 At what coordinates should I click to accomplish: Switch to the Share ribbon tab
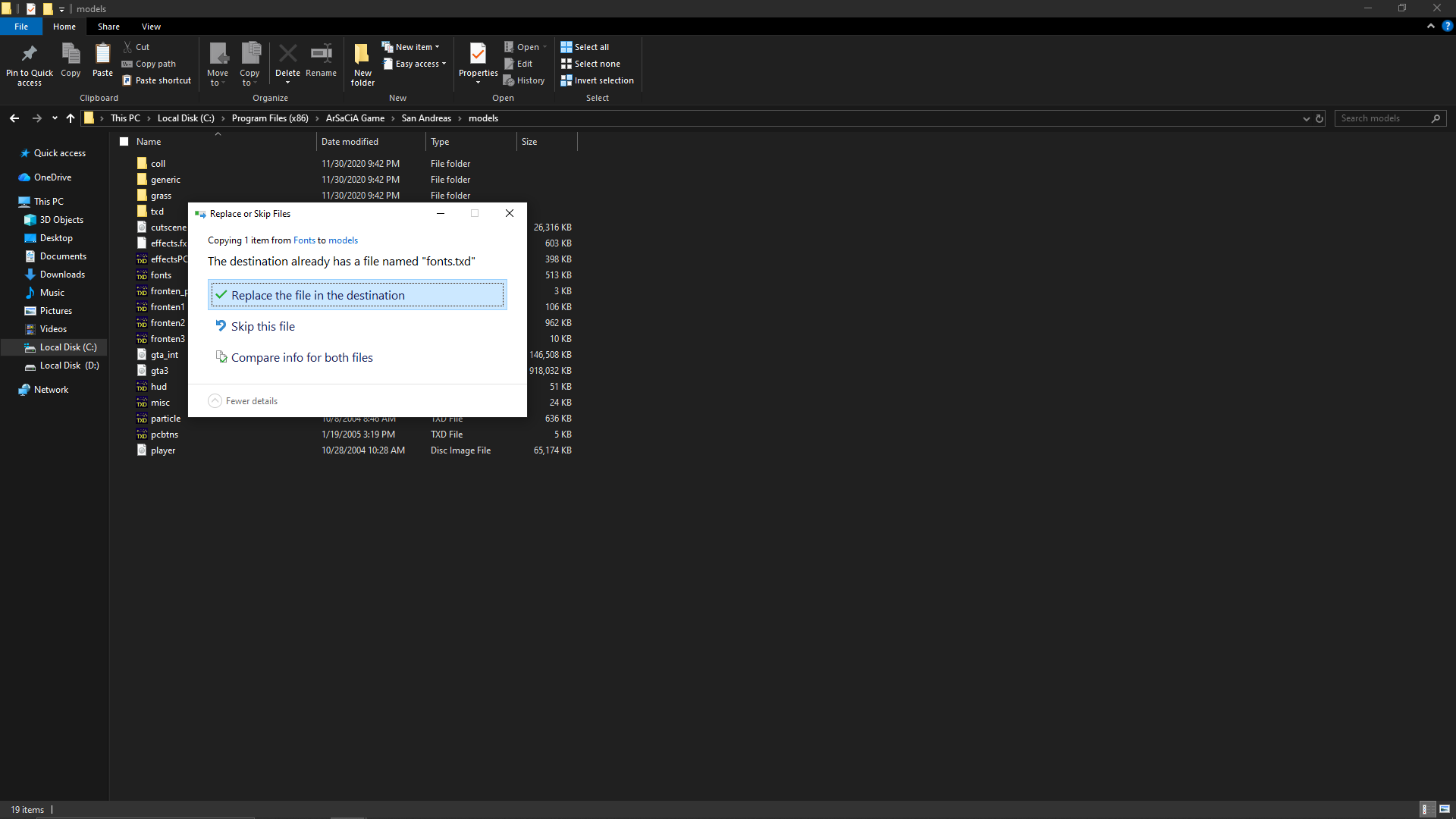tap(108, 27)
